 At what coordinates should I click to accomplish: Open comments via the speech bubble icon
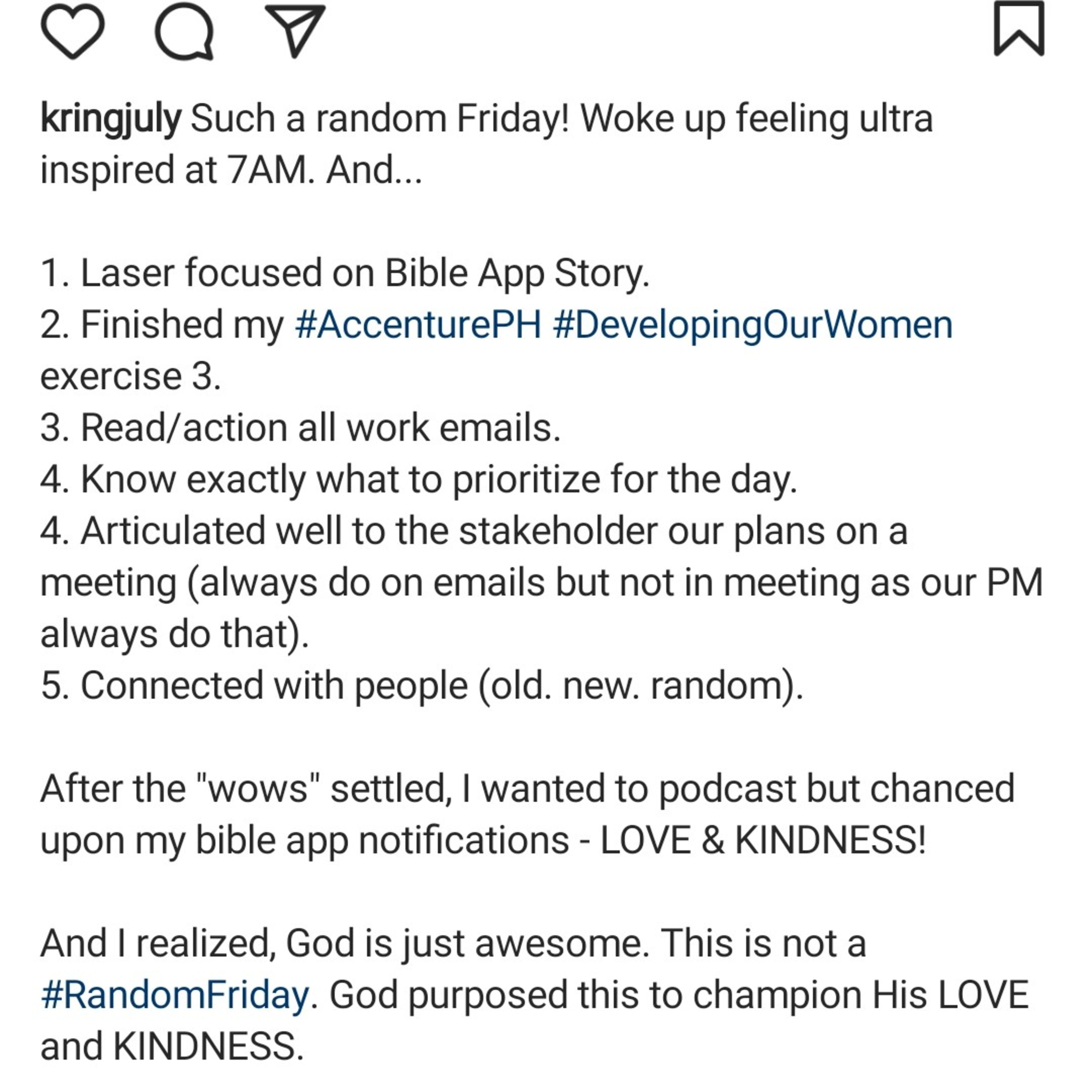click(184, 31)
